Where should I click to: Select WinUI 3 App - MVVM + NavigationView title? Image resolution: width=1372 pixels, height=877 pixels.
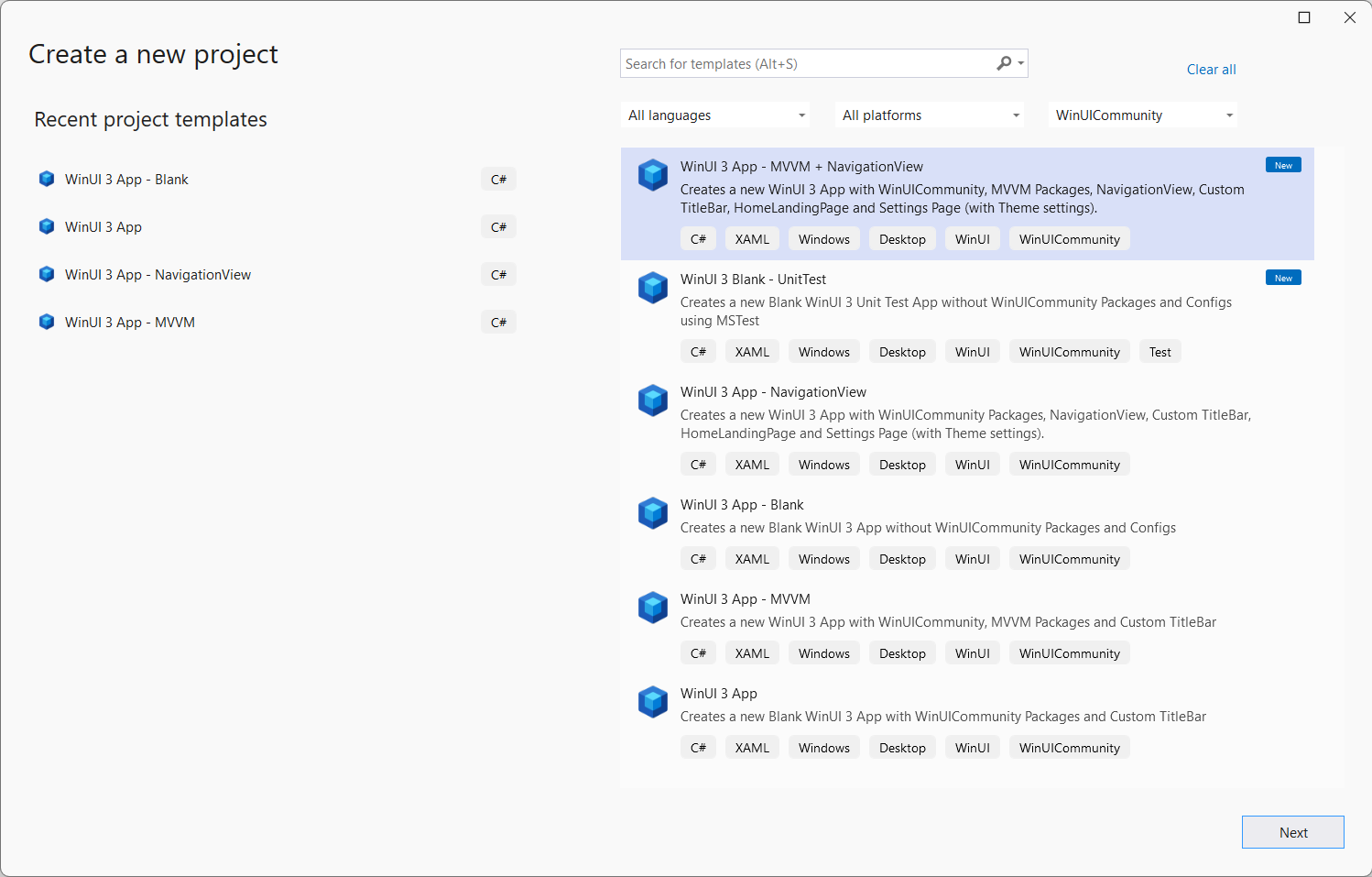coord(801,167)
